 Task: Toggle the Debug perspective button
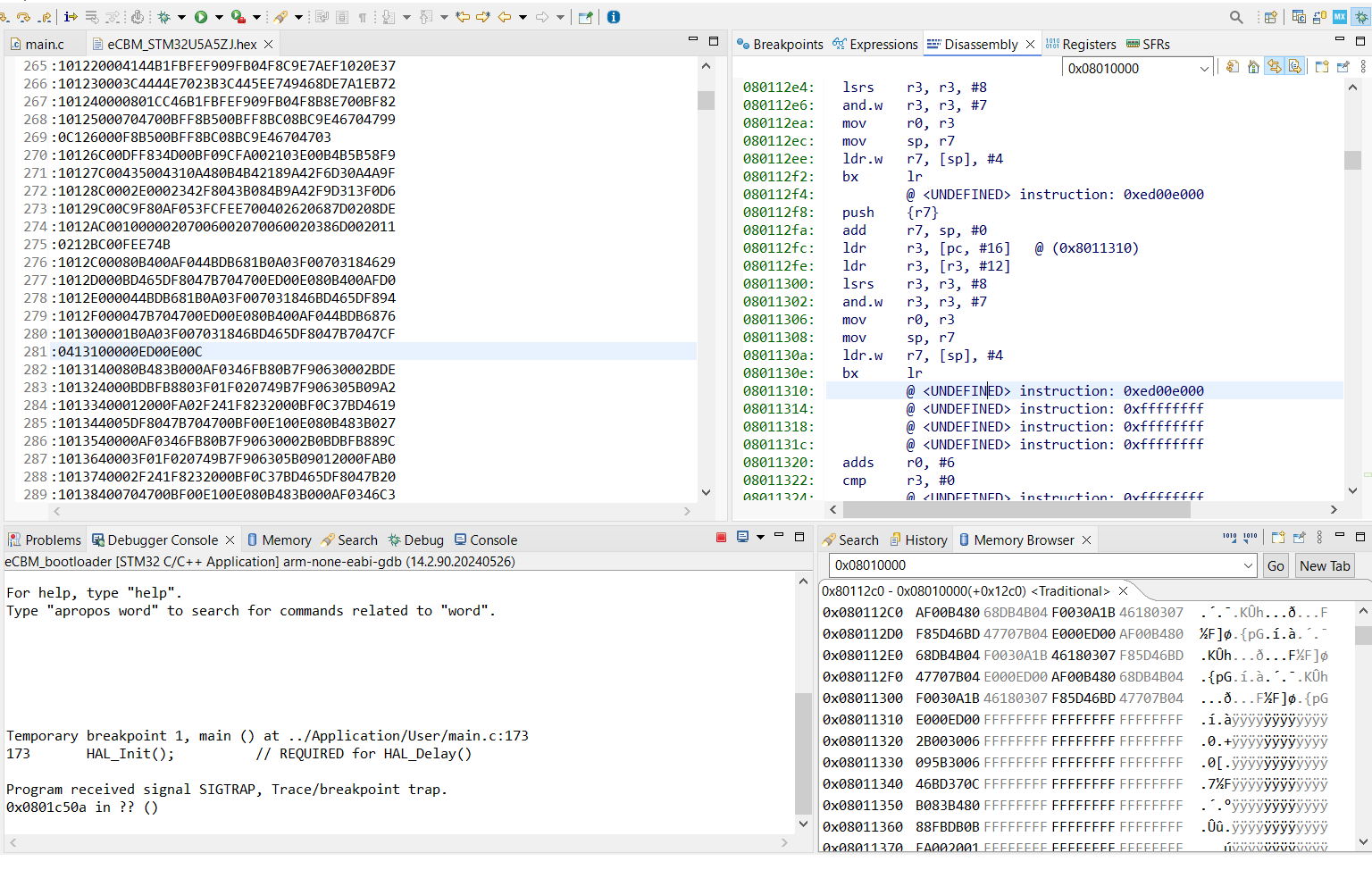point(1361,17)
